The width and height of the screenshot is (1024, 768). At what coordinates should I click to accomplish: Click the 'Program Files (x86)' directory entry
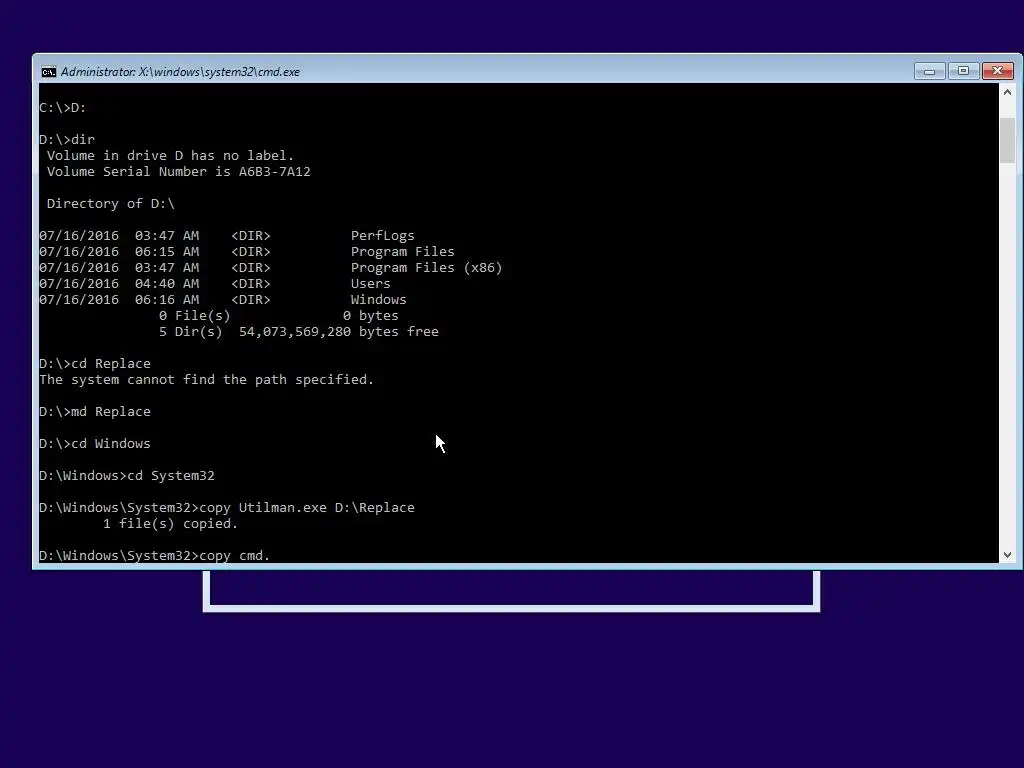coord(271,268)
